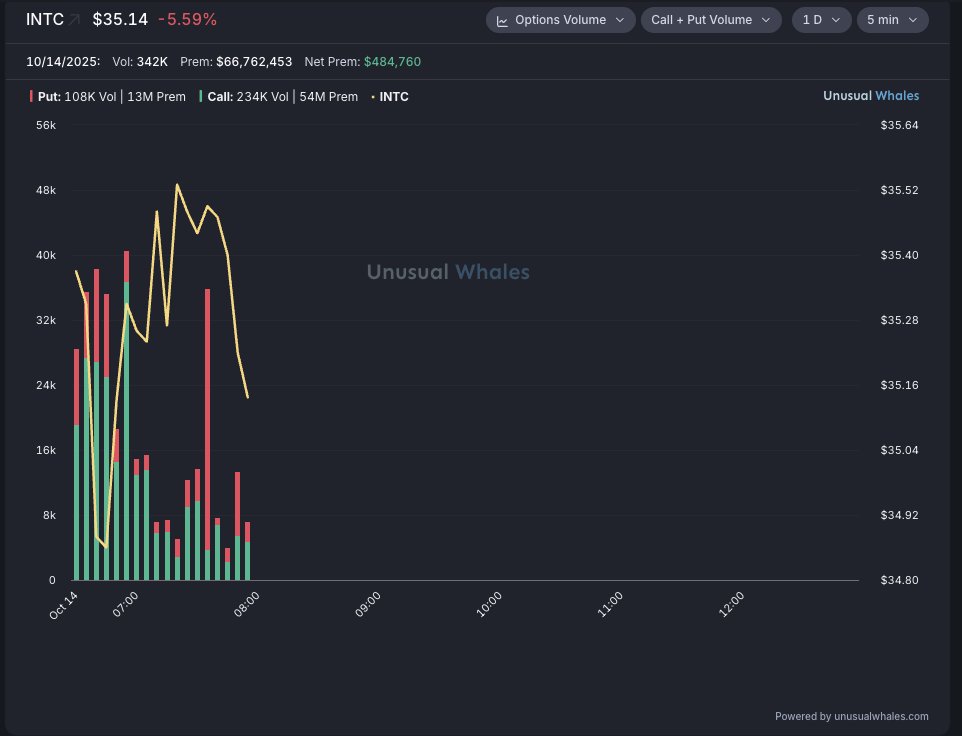
Task: Open the 1 D timeframe dropdown
Action: pos(821,20)
